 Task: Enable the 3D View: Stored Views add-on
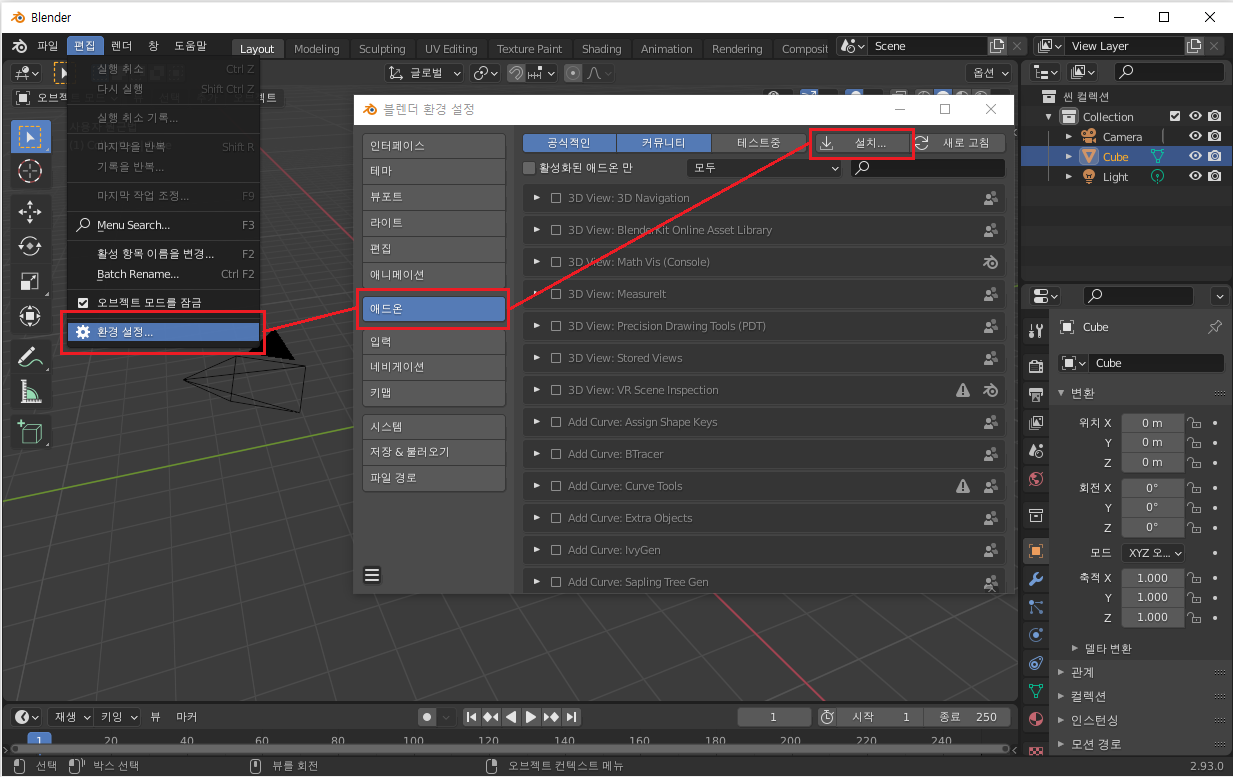pyautogui.click(x=557, y=358)
